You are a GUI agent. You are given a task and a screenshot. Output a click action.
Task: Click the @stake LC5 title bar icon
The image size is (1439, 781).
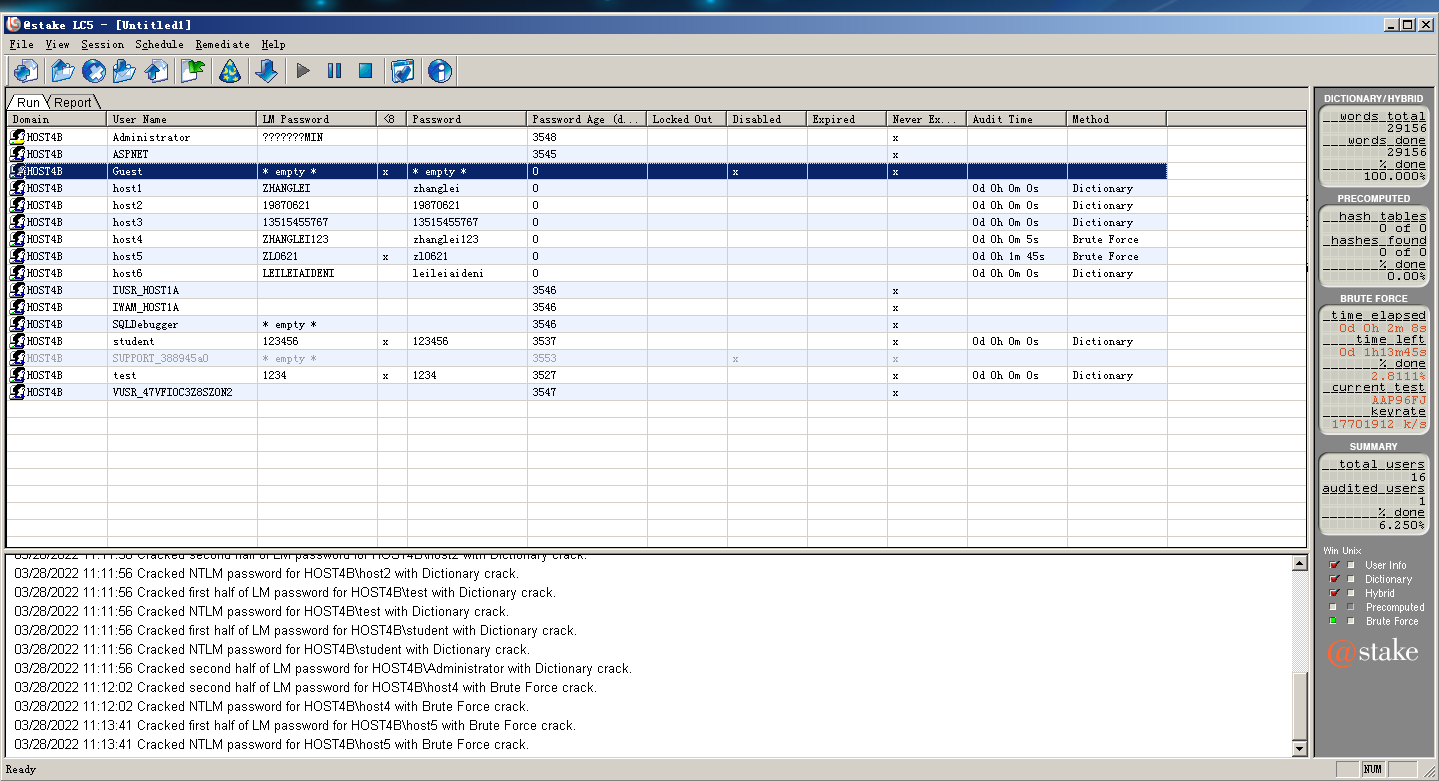(x=12, y=25)
